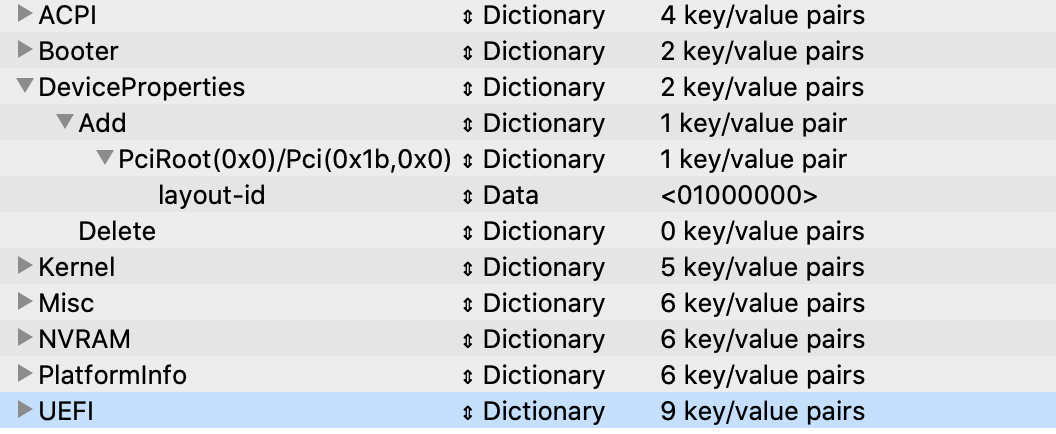Expand the PlatformInfo section
The image size is (1056, 434).
tap(25, 373)
